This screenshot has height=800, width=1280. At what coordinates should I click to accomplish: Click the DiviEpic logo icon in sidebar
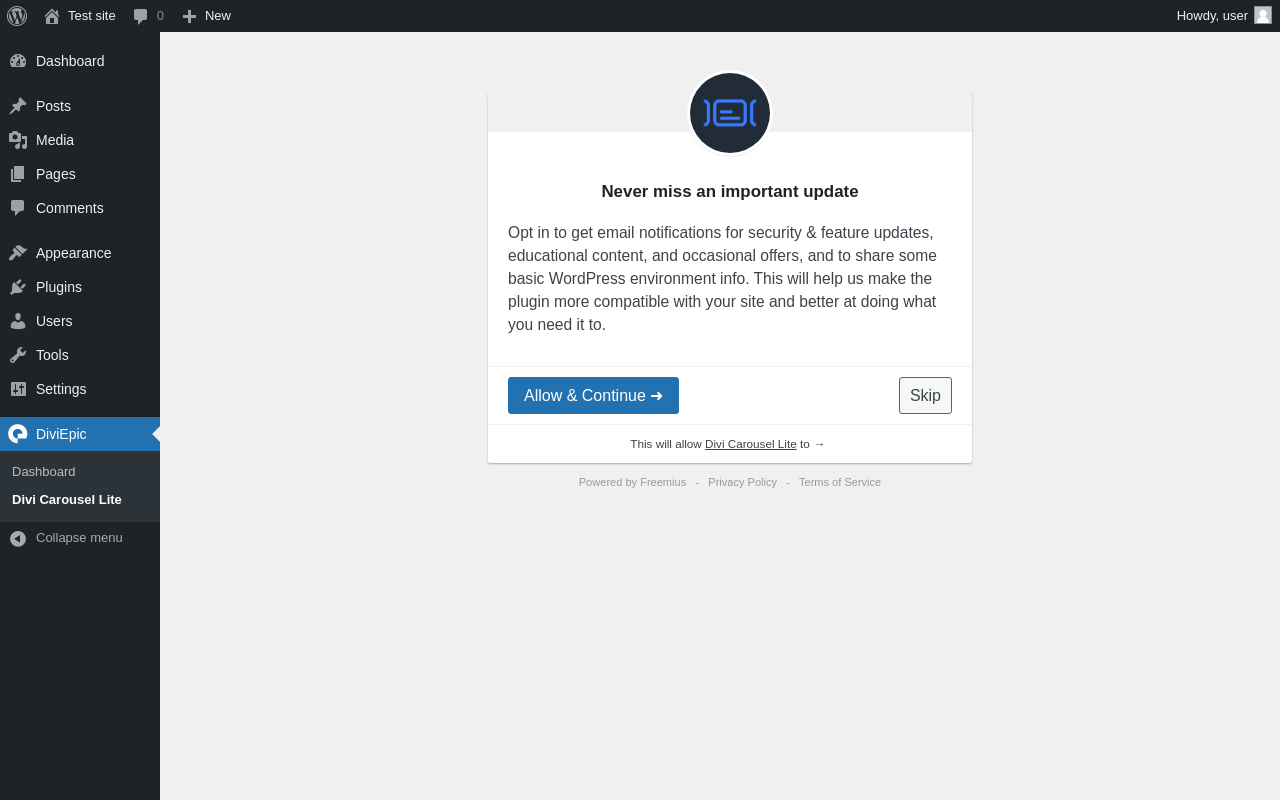[18, 434]
